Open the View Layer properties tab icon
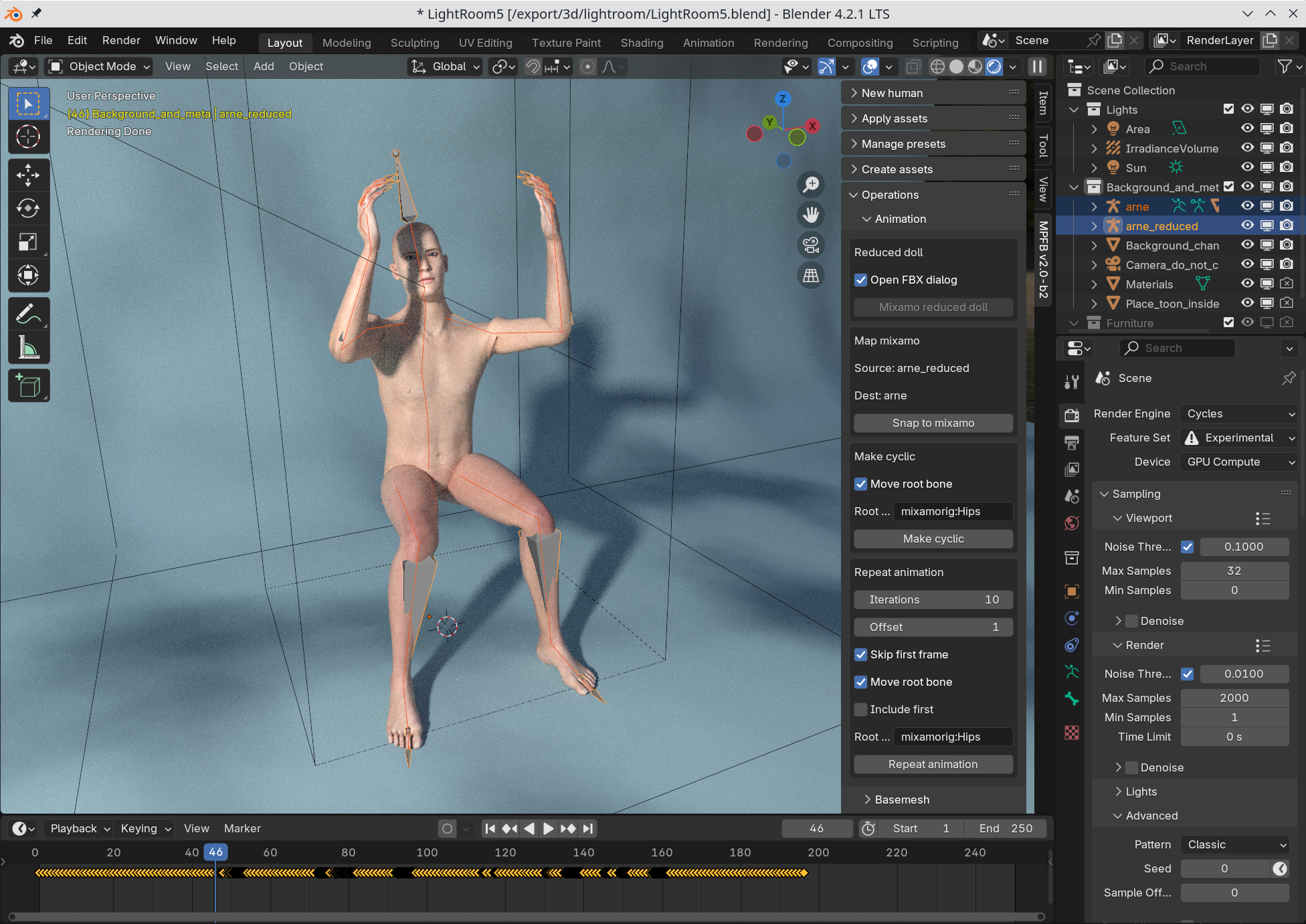This screenshot has width=1306, height=924. pyautogui.click(x=1072, y=469)
